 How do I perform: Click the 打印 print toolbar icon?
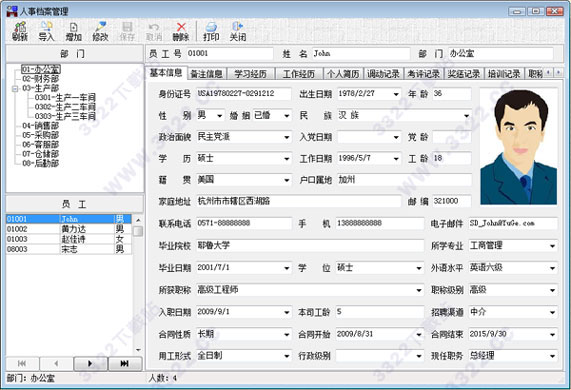click(211, 31)
